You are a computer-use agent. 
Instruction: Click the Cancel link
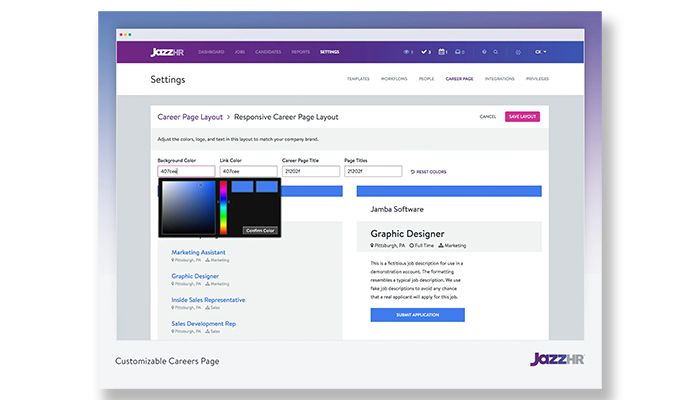488,117
